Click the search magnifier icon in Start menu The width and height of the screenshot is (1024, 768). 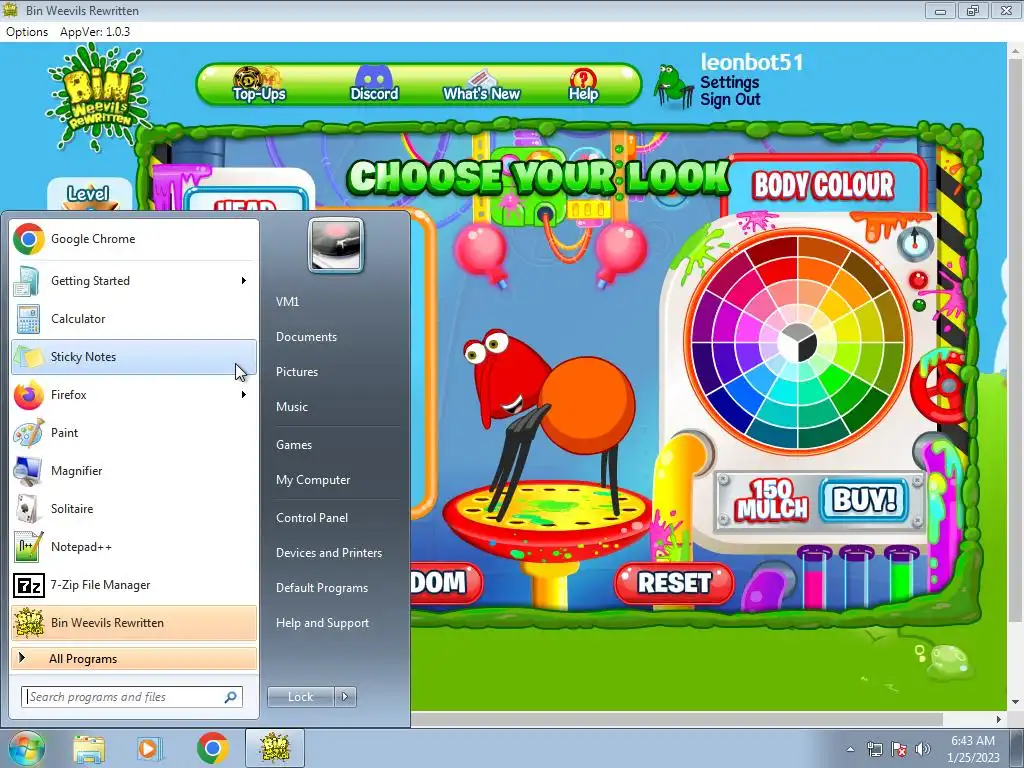pos(231,697)
